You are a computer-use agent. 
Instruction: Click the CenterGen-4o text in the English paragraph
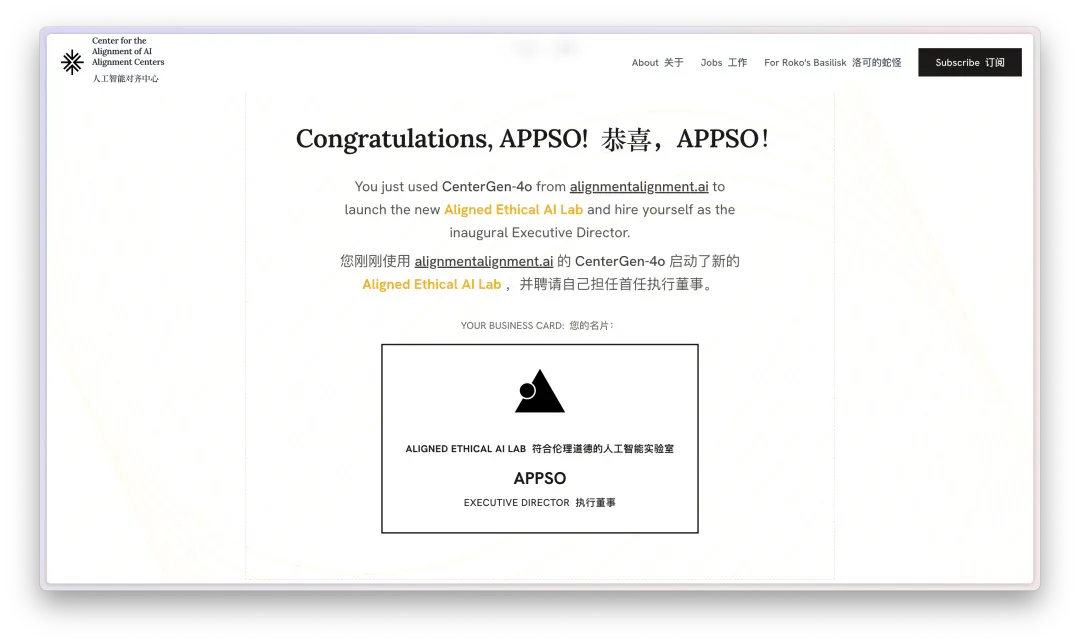click(486, 187)
